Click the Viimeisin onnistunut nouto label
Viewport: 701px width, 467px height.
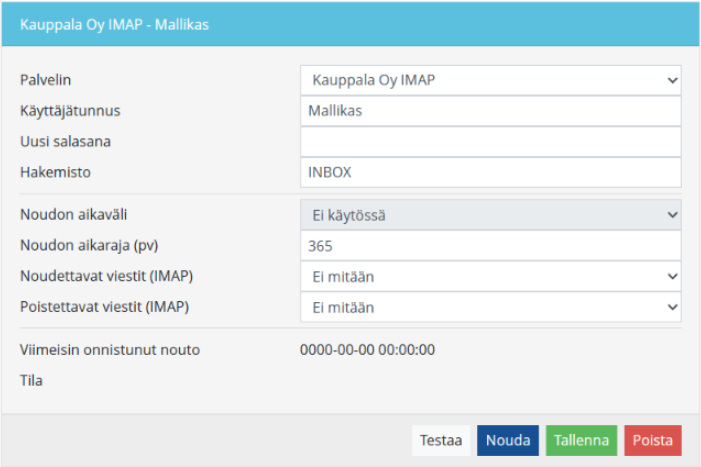(x=110, y=350)
